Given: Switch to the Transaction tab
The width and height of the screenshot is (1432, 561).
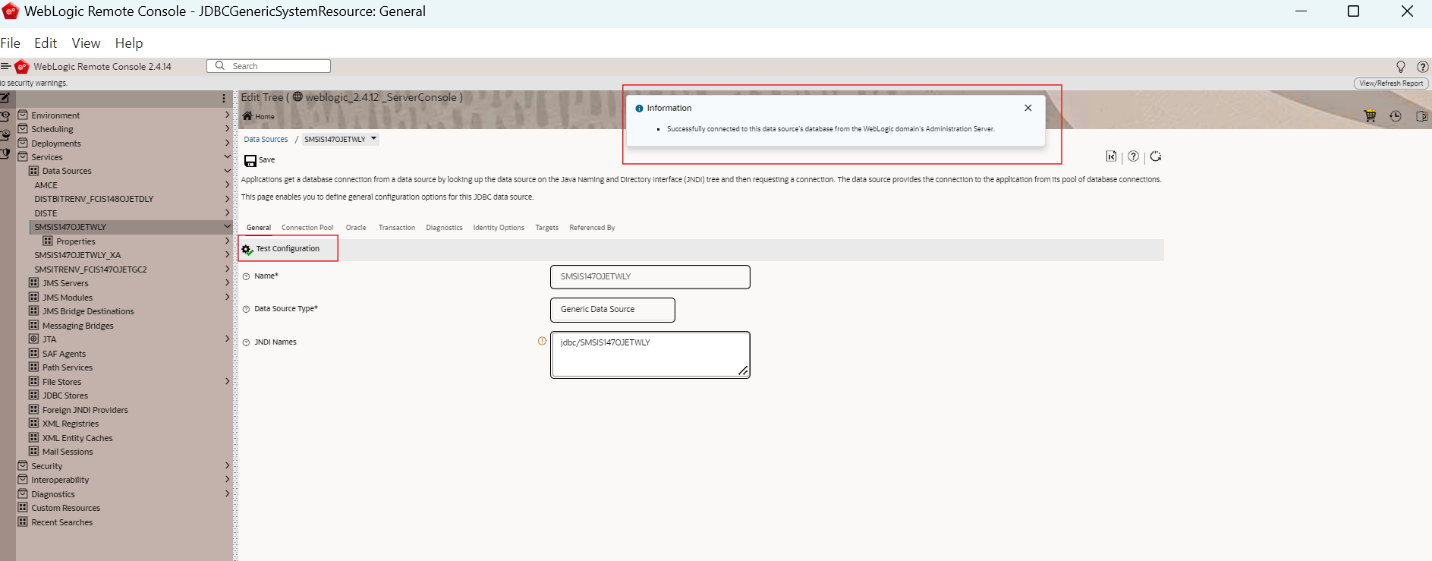Looking at the screenshot, I should coord(397,228).
